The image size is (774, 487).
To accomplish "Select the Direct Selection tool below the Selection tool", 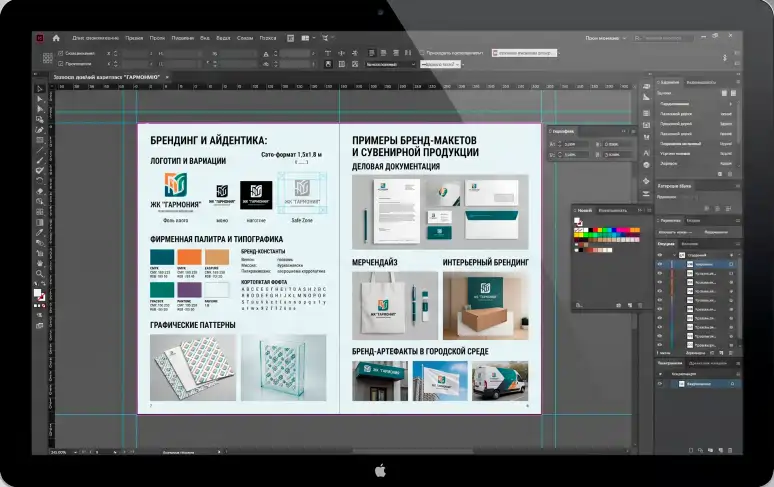I will pos(39,99).
